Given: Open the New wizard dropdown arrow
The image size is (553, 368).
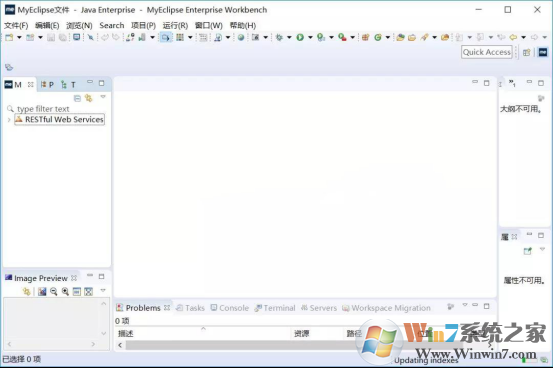Looking at the screenshot, I should click(19, 37).
